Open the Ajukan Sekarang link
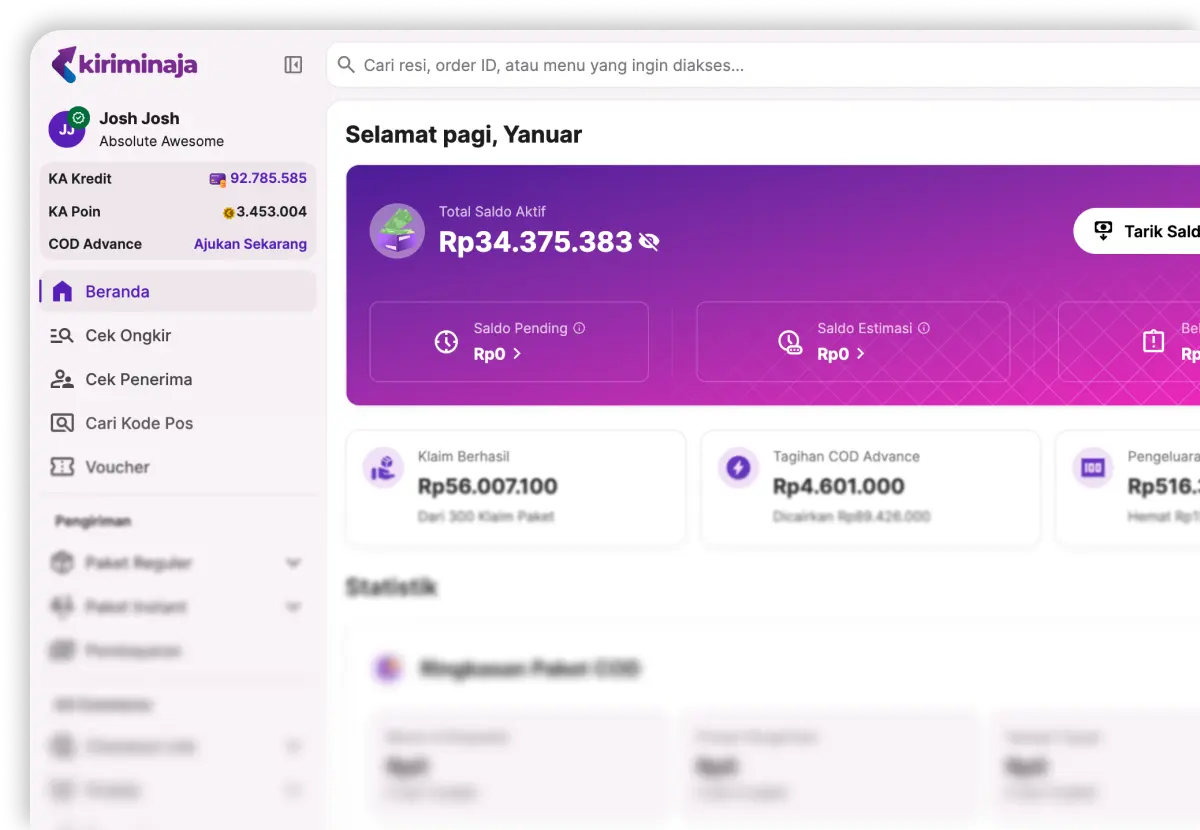 (250, 244)
